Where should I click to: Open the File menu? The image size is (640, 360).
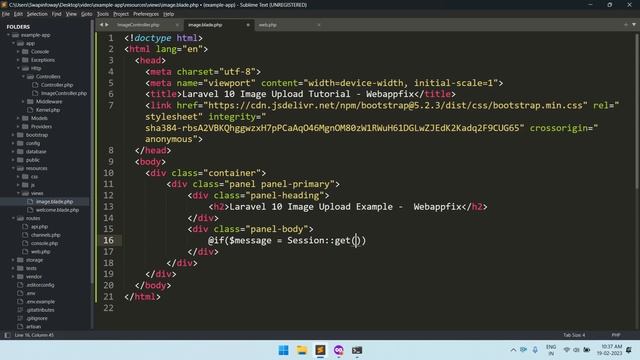click(x=6, y=14)
